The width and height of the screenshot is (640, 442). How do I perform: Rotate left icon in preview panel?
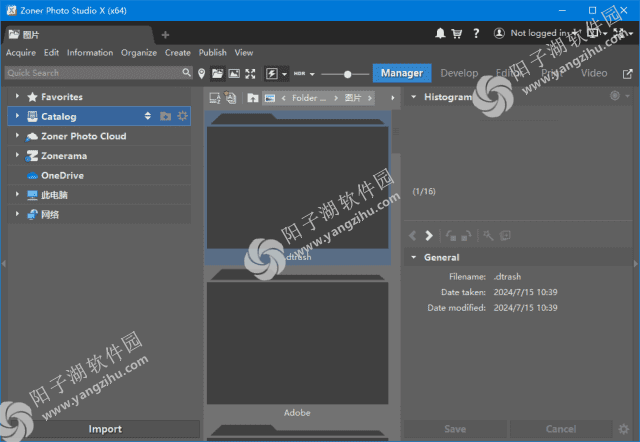(x=451, y=235)
